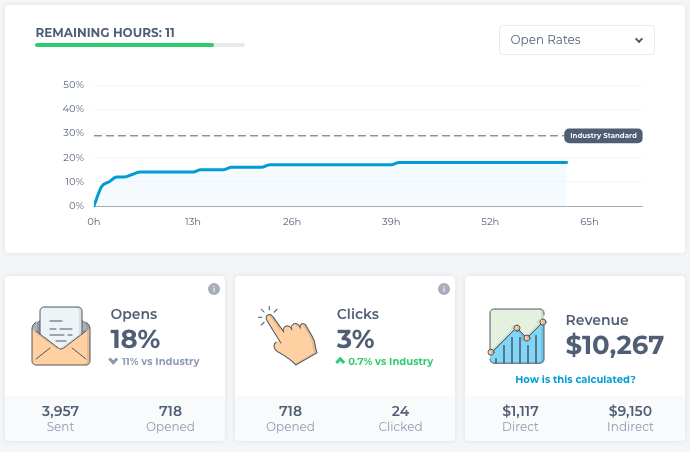Click the info icon on Clicks card
Screen dimensions: 690x452
(x=443, y=289)
